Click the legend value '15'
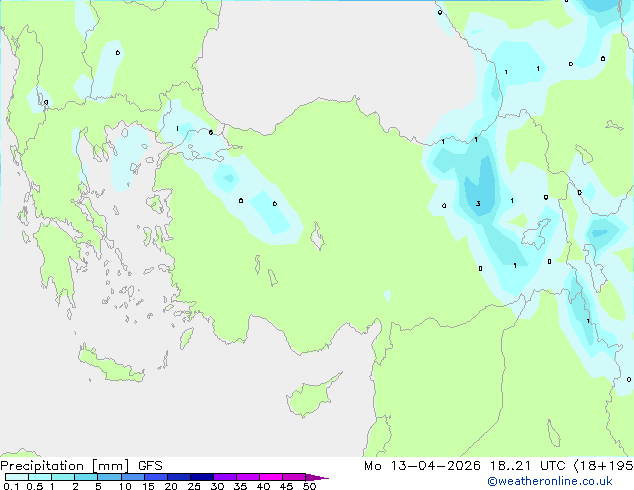The image size is (634, 490). [148, 486]
